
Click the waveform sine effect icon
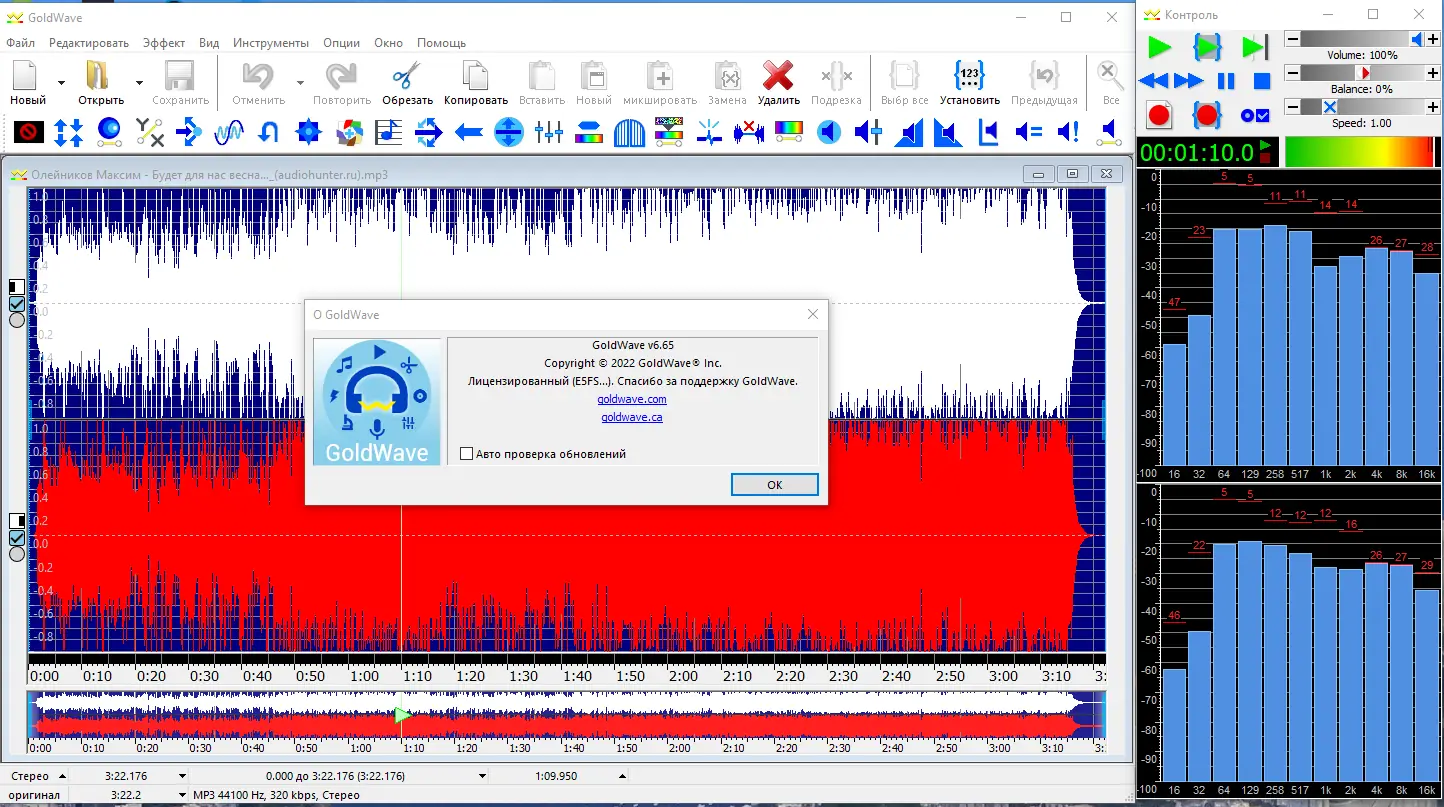[x=229, y=131]
